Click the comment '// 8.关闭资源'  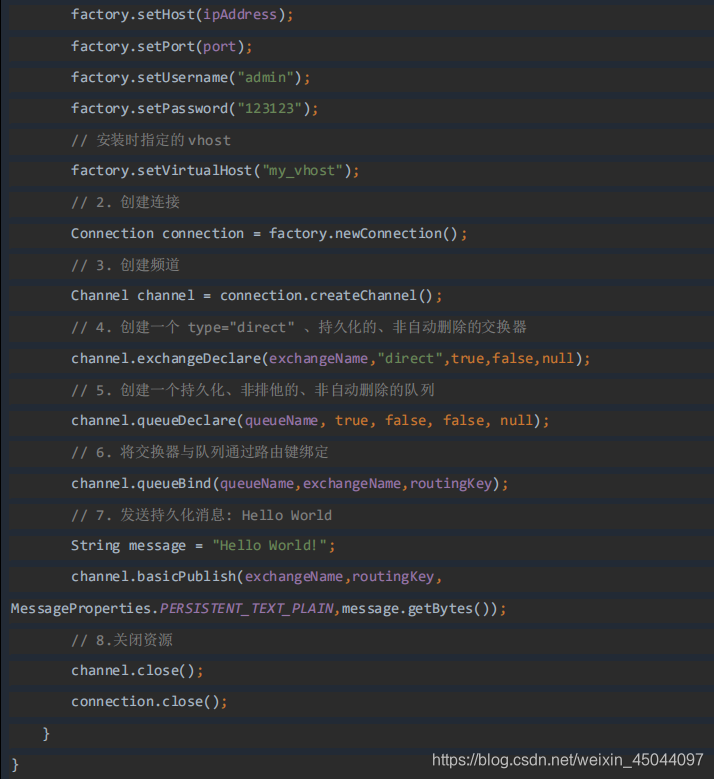coord(122,640)
